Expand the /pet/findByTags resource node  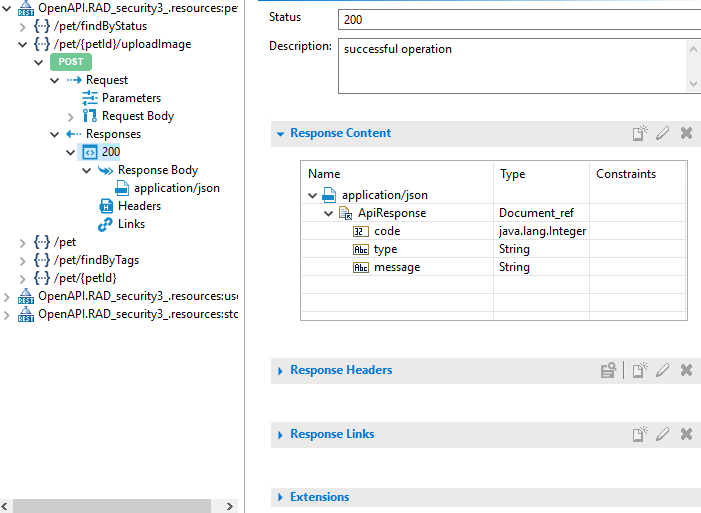coord(23,260)
